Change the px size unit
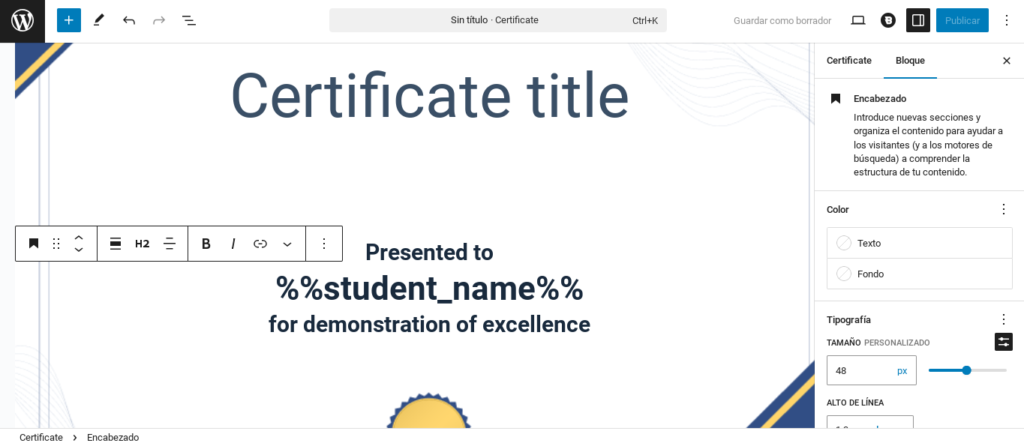This screenshot has height=446, width=1024. [x=902, y=370]
